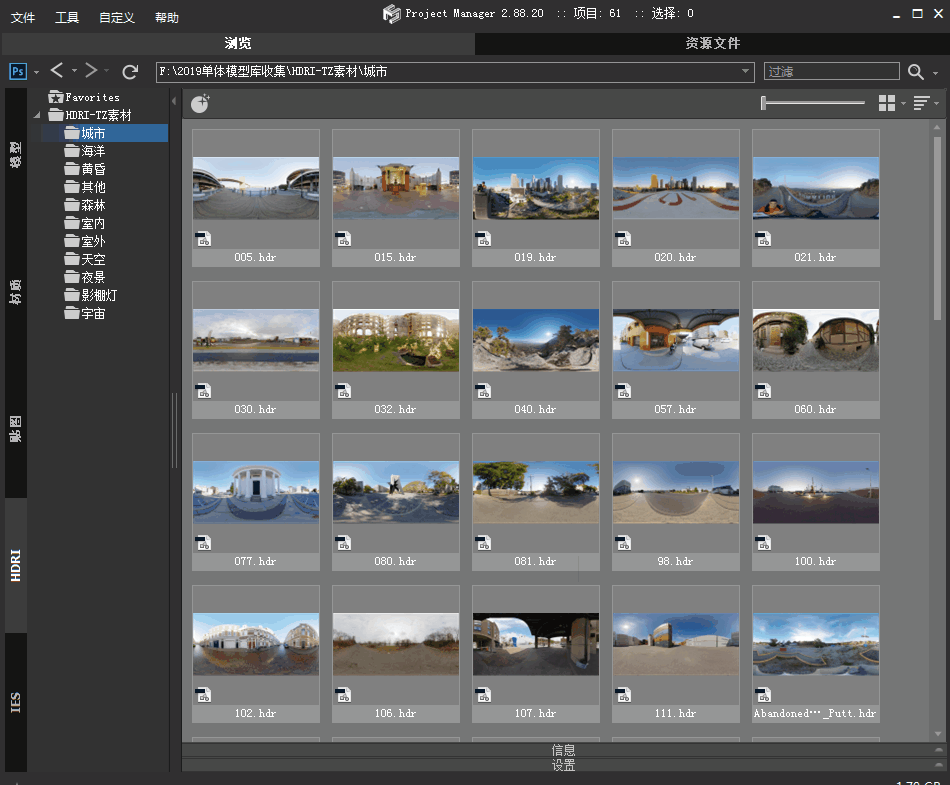This screenshot has height=785, width=950.
Task: Select the 海洋 folder
Action: 85,151
